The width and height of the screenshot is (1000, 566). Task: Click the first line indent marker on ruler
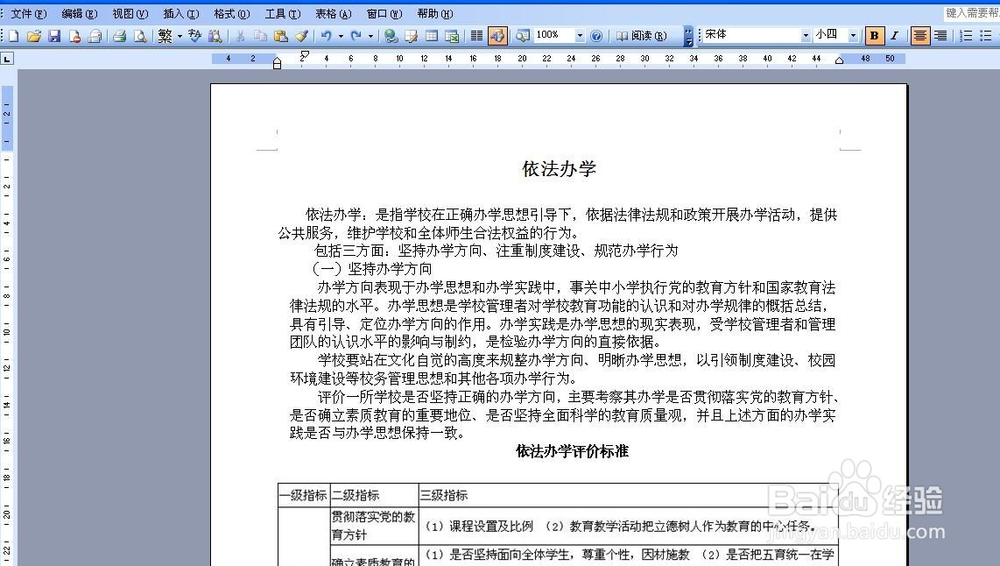pyautogui.click(x=304, y=55)
